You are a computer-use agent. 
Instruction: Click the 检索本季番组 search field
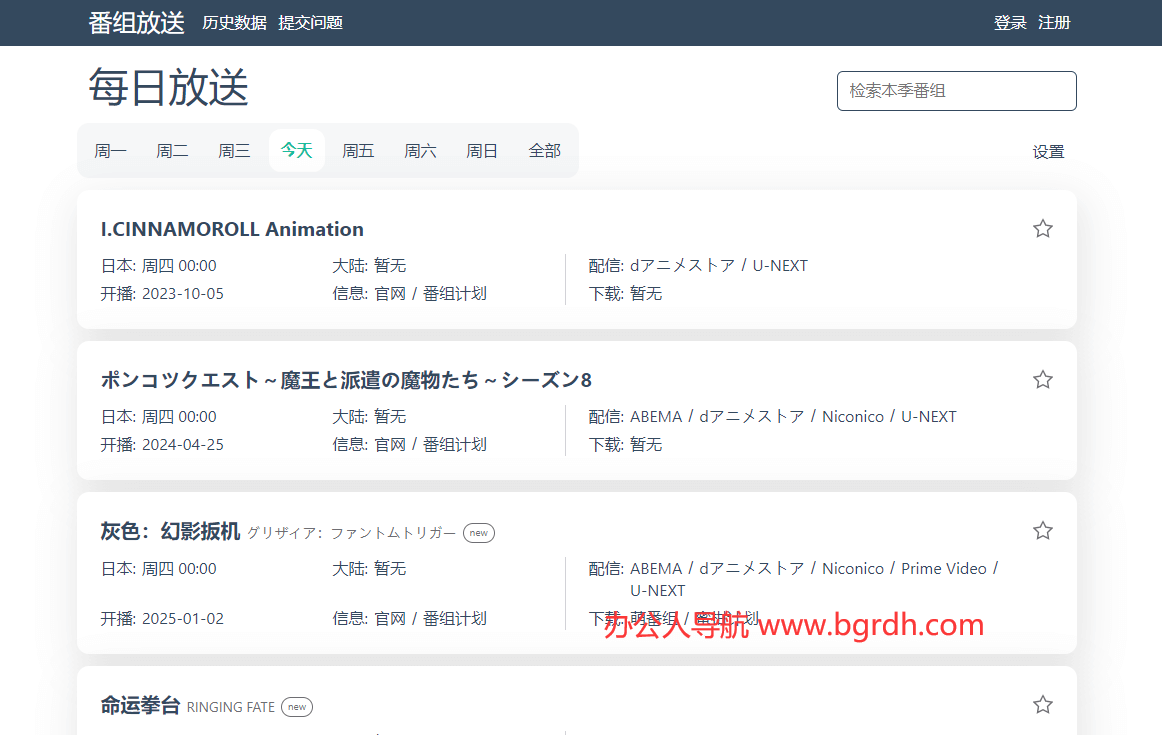pyautogui.click(x=956, y=91)
